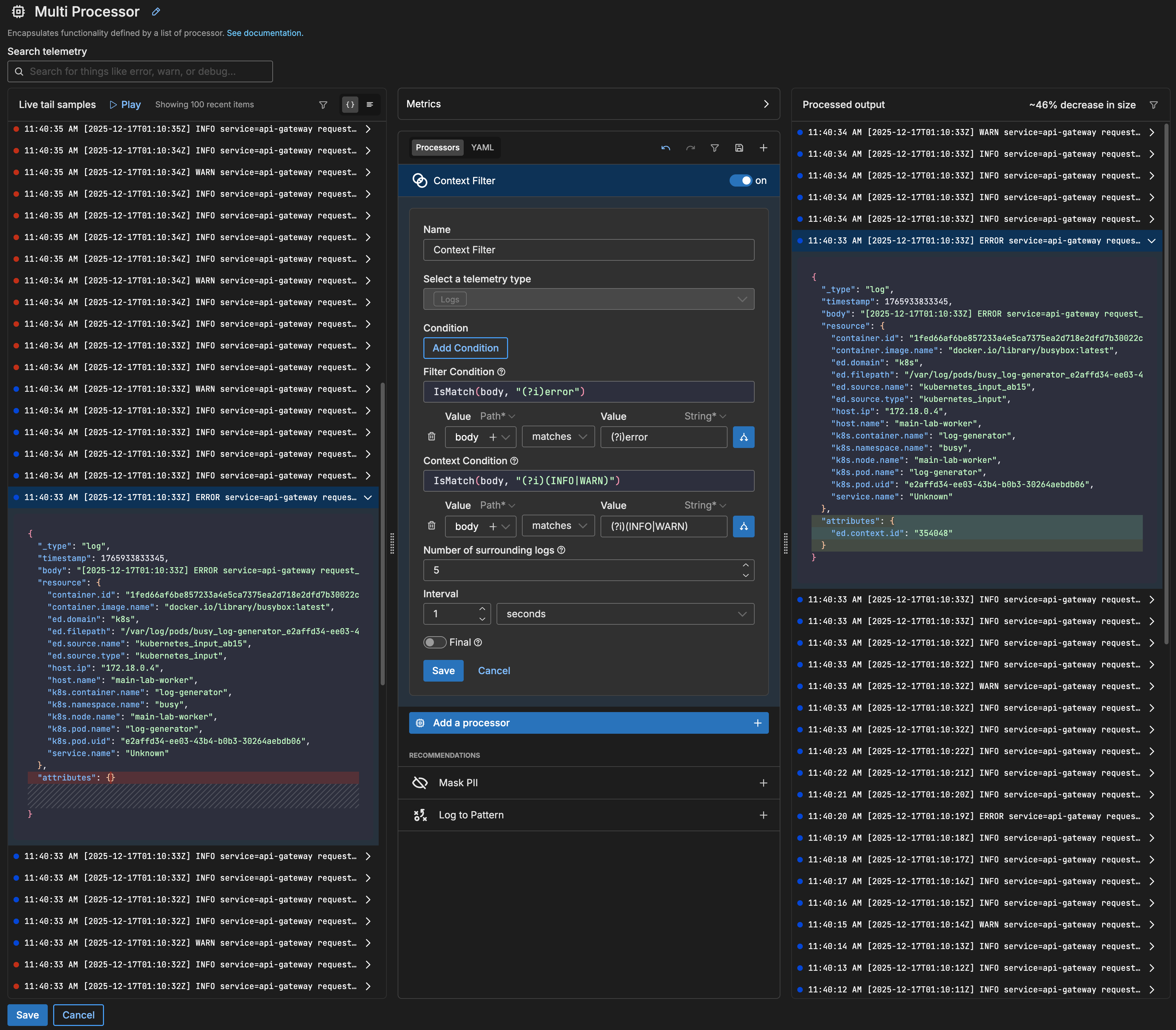Add a new processor via the plus icon

click(x=763, y=148)
